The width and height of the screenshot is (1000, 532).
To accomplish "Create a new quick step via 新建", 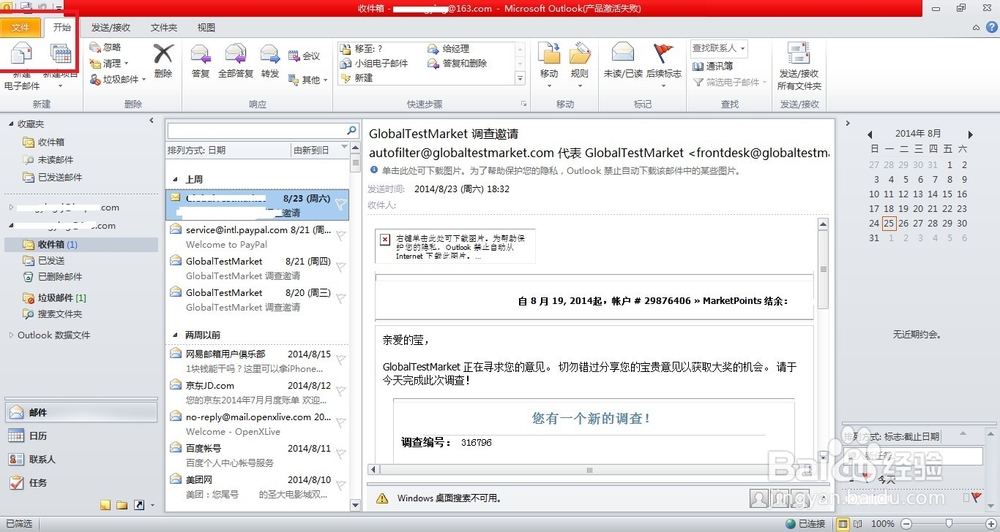I will click(x=357, y=78).
